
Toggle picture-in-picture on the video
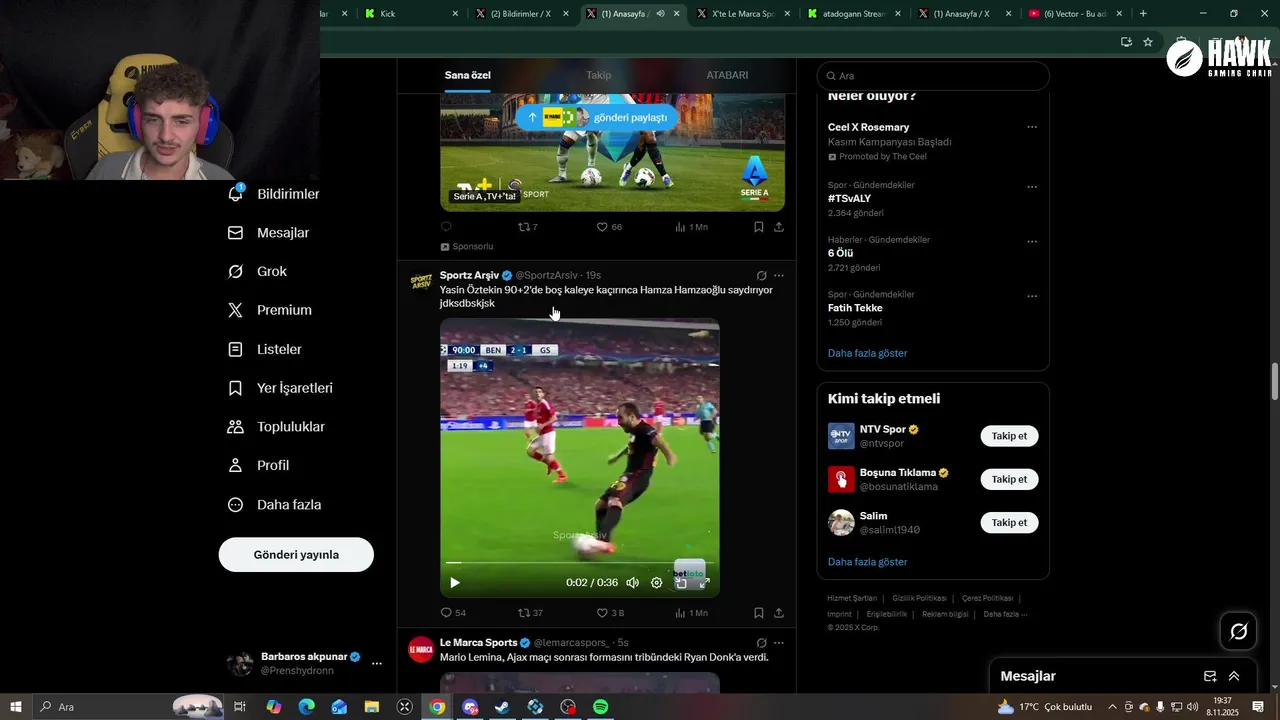click(x=681, y=583)
